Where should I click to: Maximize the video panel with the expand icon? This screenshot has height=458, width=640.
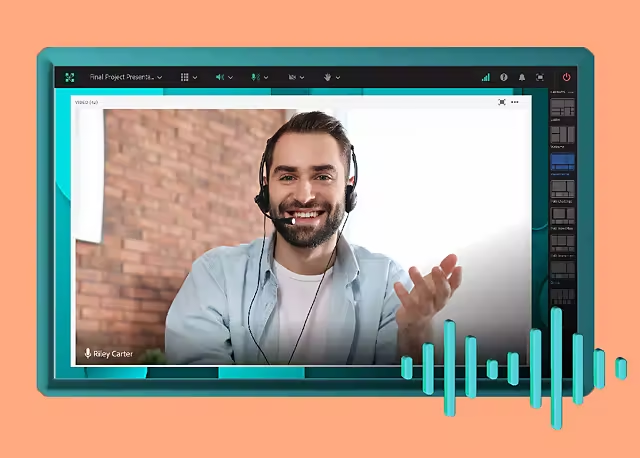[502, 102]
